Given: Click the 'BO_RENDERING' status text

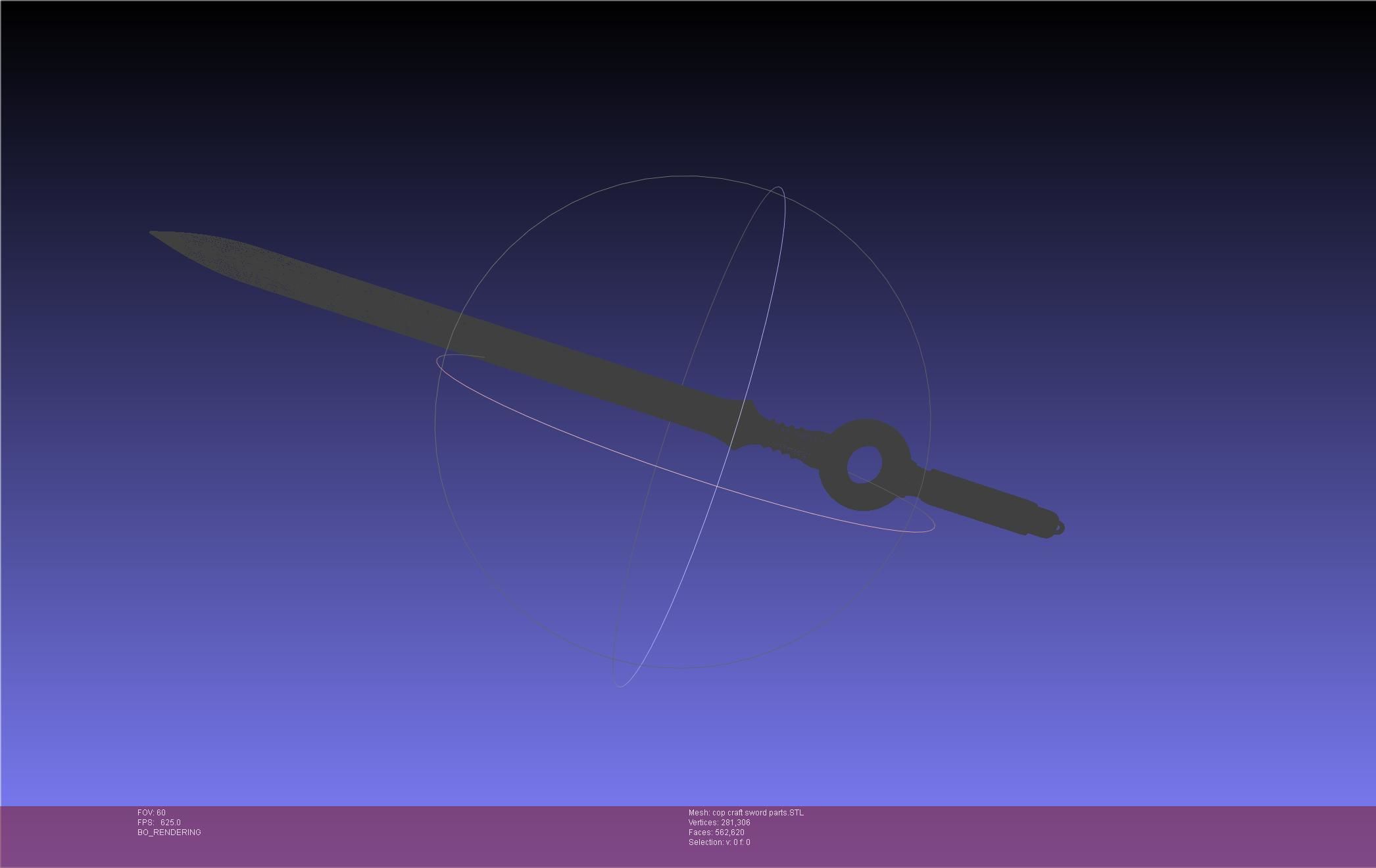Looking at the screenshot, I should point(169,832).
